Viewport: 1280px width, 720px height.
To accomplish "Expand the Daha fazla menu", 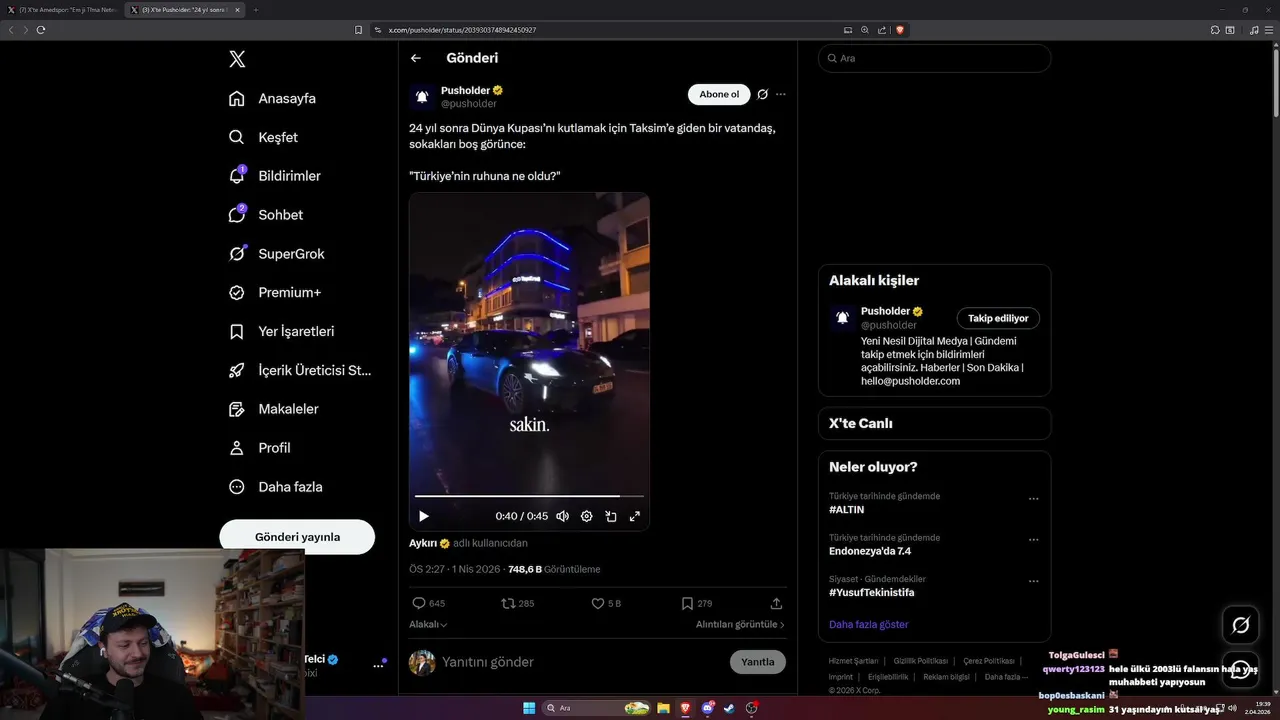I will pos(275,487).
